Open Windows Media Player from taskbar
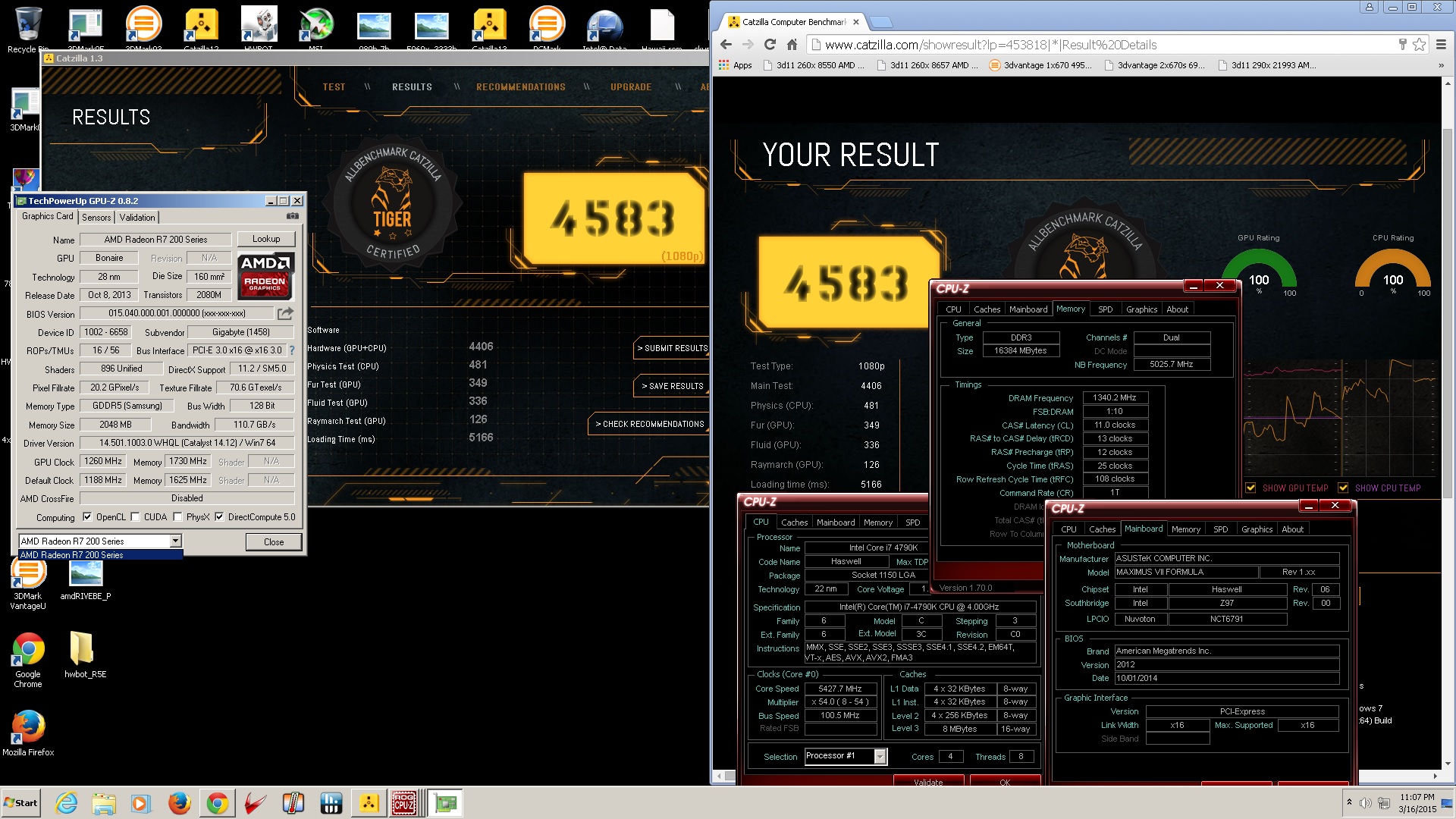This screenshot has width=1456, height=819. (141, 803)
